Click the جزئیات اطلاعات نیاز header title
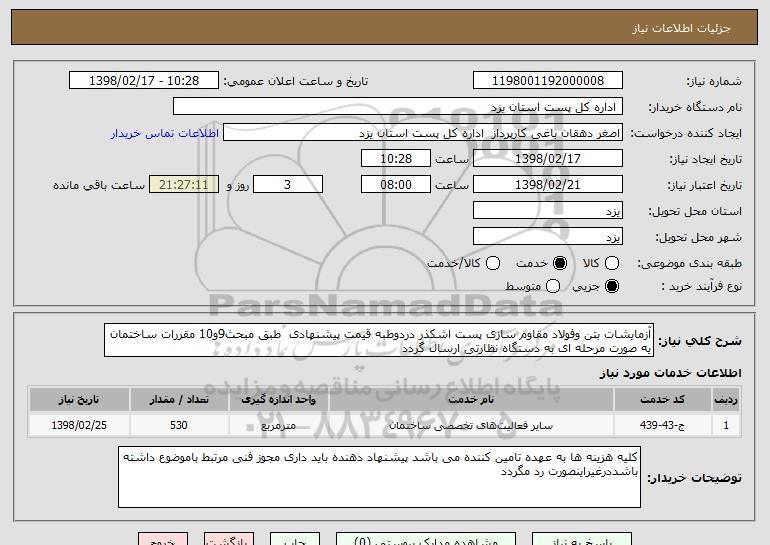The width and height of the screenshot is (770, 545). (x=681, y=28)
